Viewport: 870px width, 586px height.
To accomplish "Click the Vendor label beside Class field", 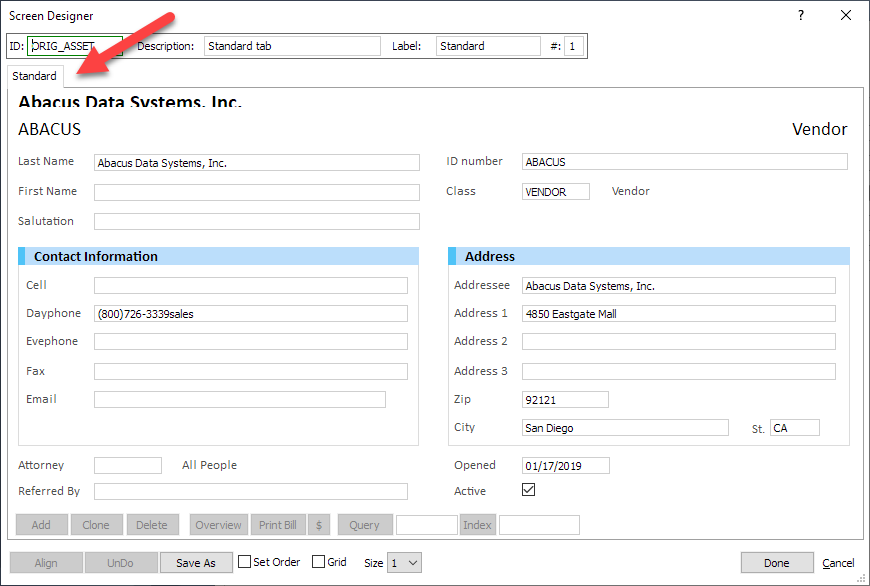I will (x=630, y=191).
